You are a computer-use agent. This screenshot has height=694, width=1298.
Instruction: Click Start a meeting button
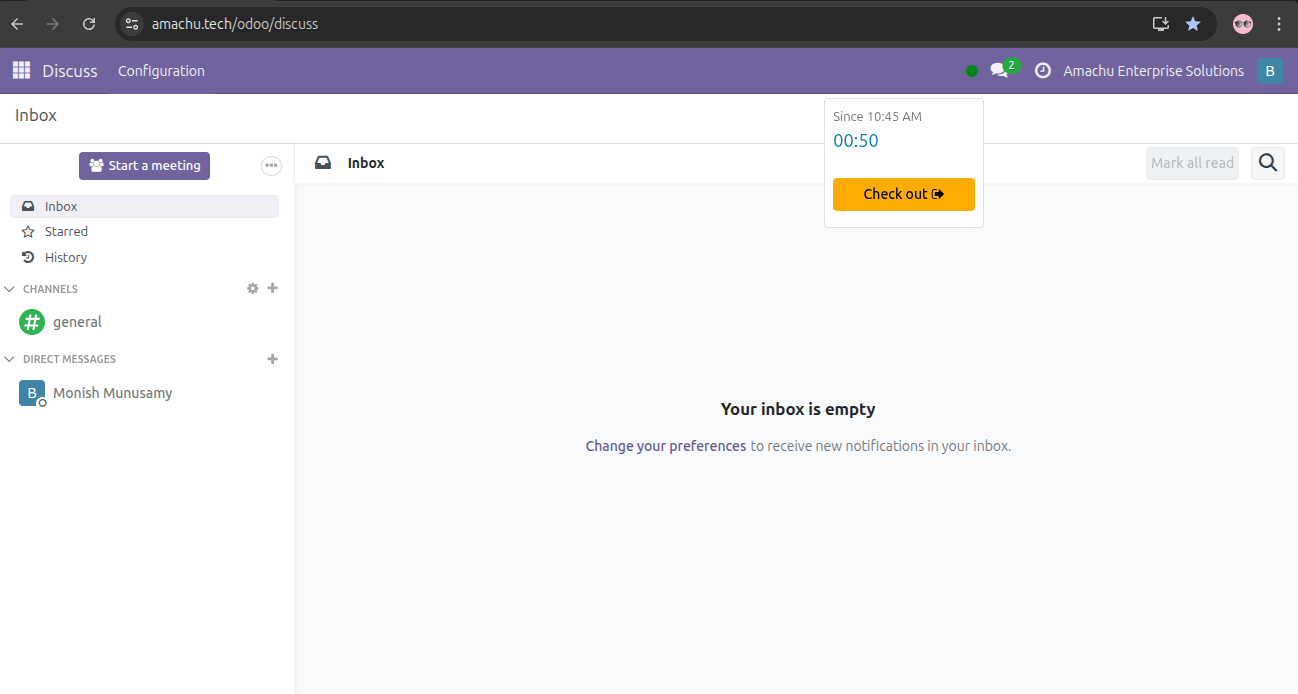[144, 166]
